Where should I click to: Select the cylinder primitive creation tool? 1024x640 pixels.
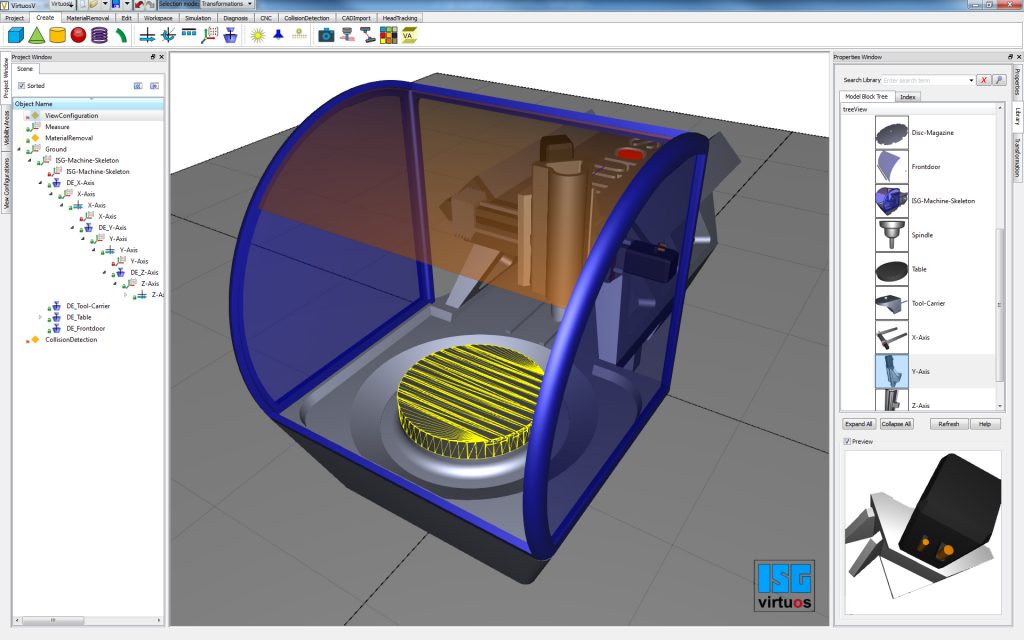58,35
